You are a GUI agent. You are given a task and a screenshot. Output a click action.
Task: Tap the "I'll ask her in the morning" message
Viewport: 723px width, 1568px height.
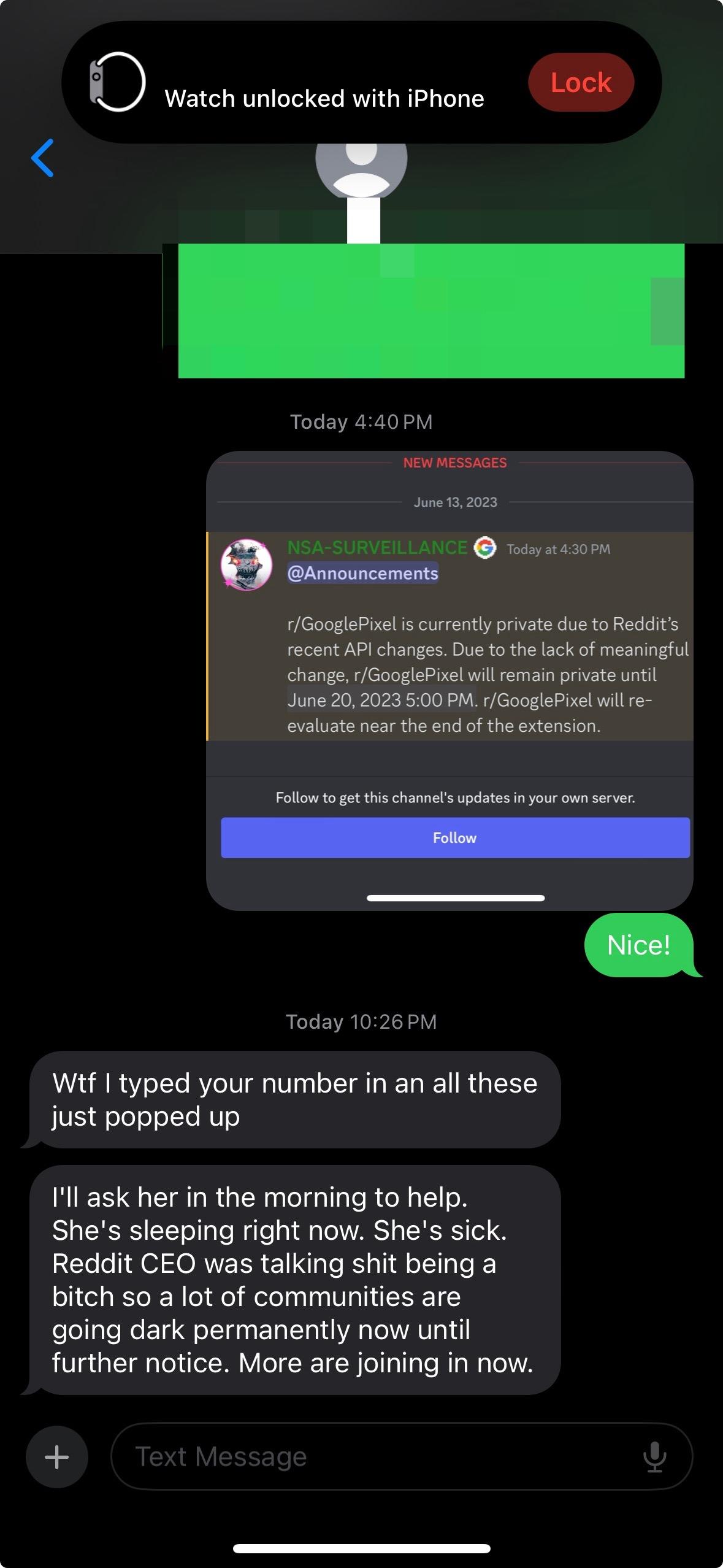point(294,1280)
